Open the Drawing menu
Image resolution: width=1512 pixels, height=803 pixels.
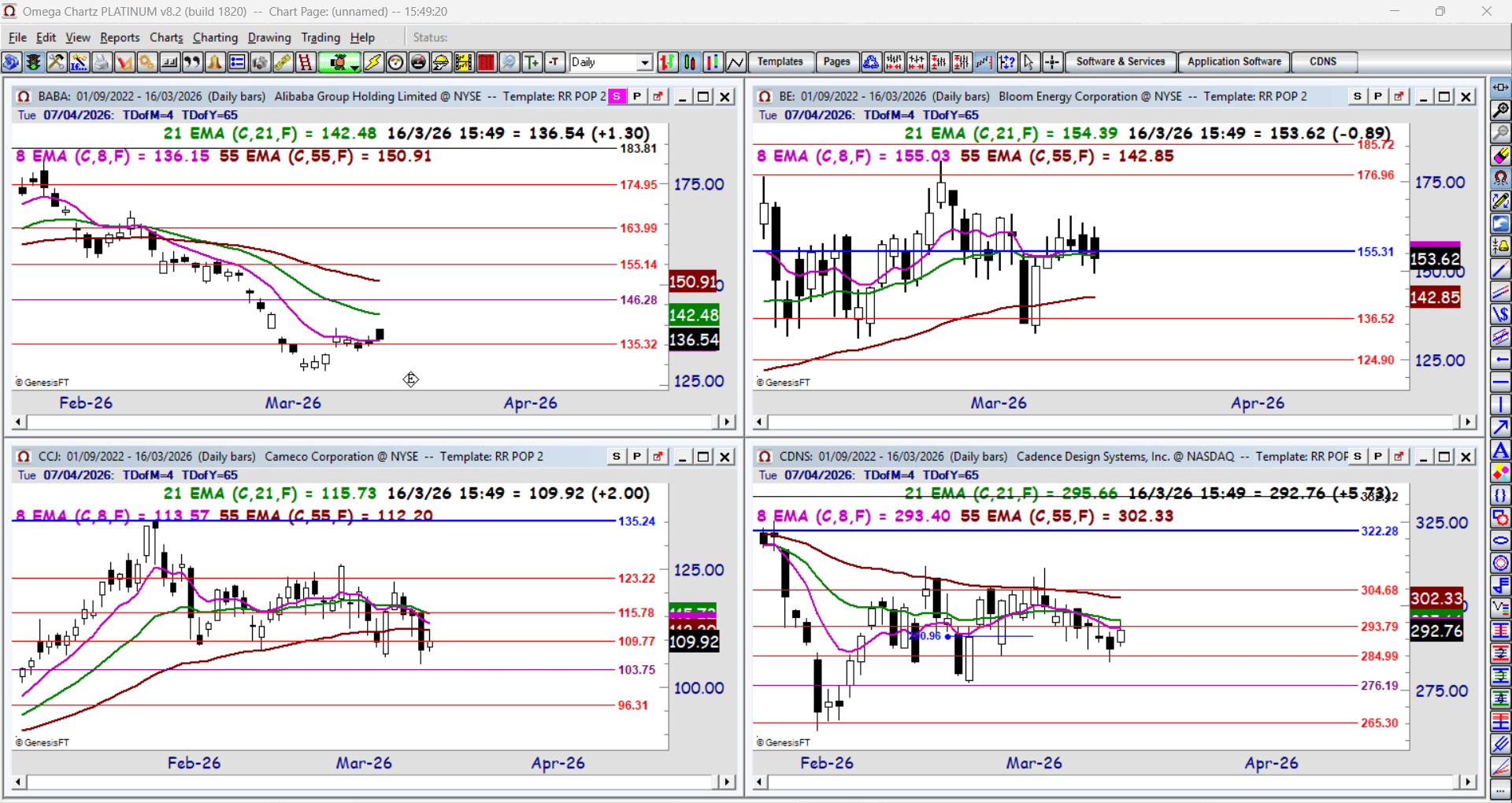click(269, 38)
